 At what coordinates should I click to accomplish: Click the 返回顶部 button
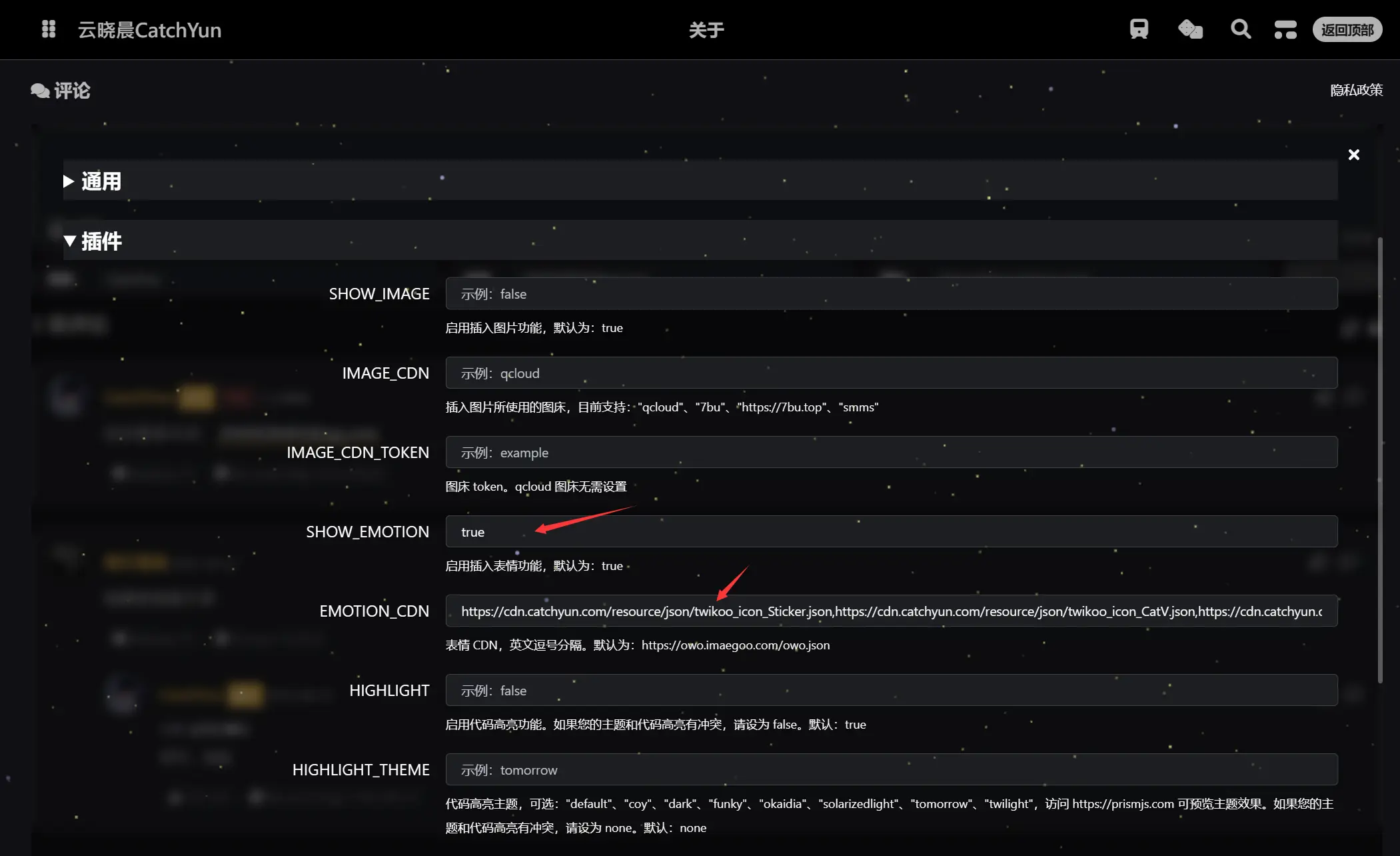point(1347,29)
